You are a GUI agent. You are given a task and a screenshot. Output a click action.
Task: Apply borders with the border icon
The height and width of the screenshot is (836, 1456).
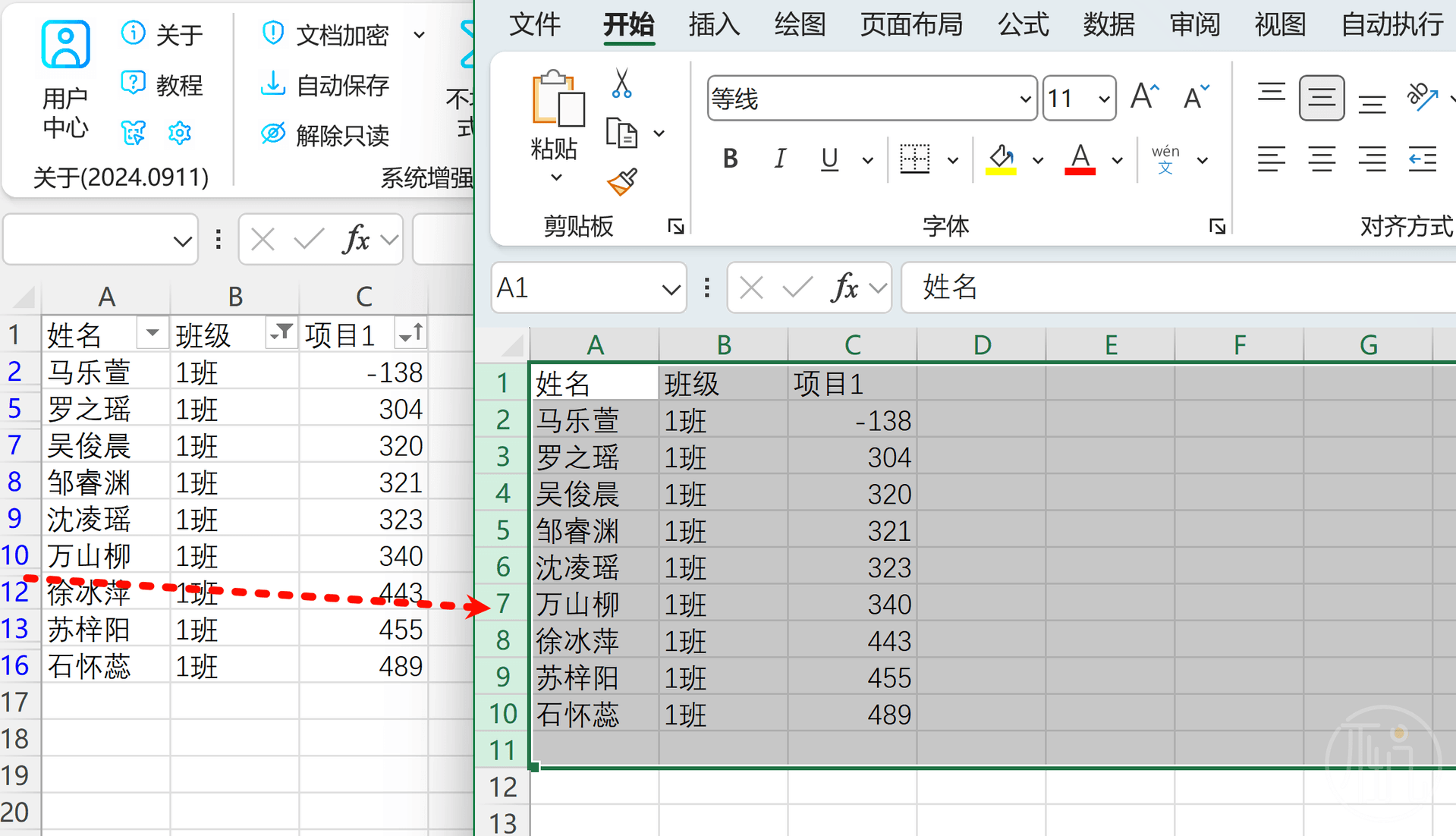(914, 159)
